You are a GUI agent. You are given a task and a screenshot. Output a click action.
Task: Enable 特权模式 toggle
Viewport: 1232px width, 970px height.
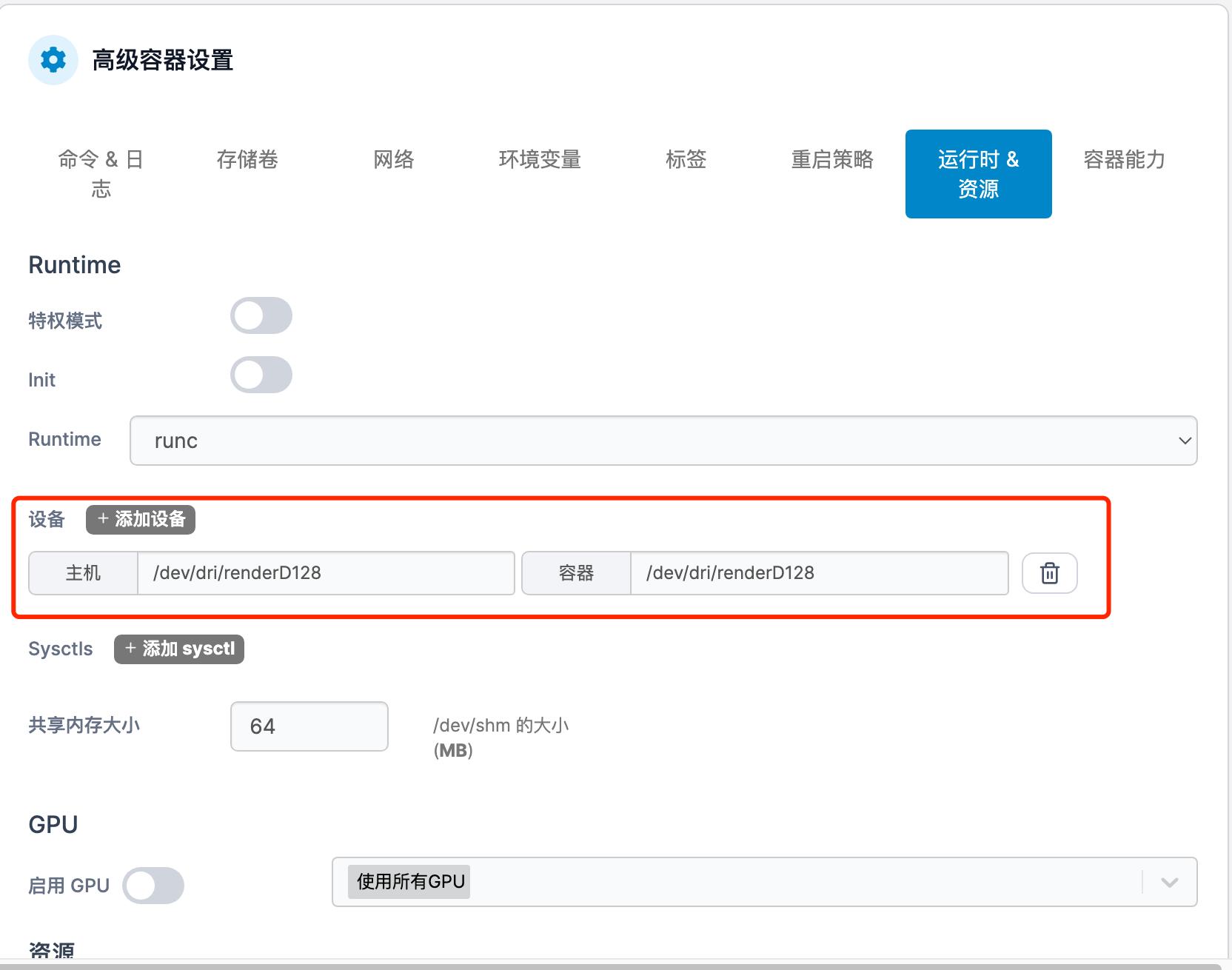[x=261, y=315]
